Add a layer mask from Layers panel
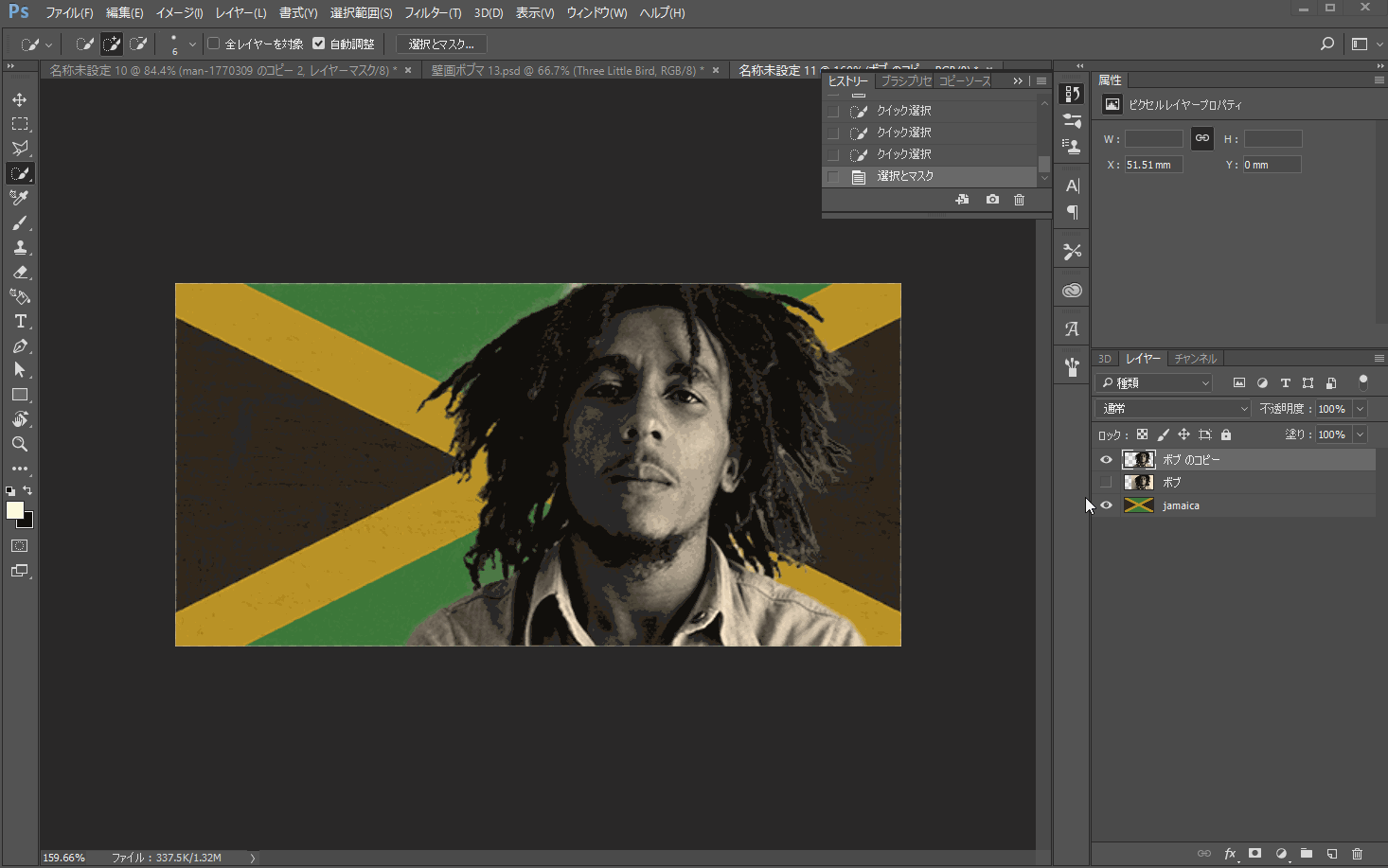 point(1255,853)
